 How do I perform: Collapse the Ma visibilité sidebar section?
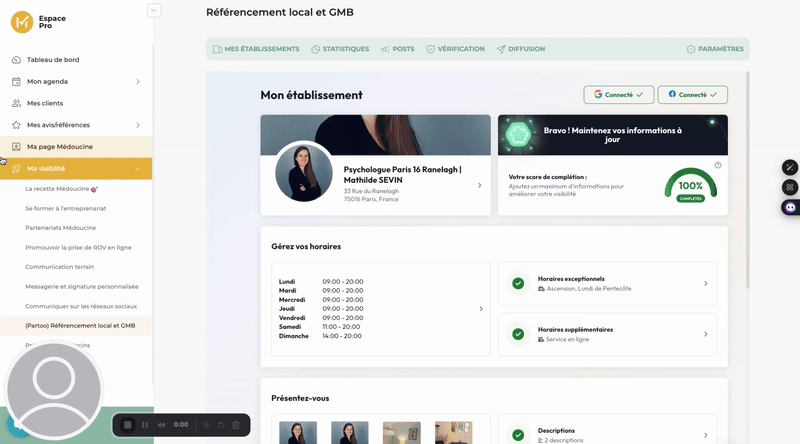point(137,168)
